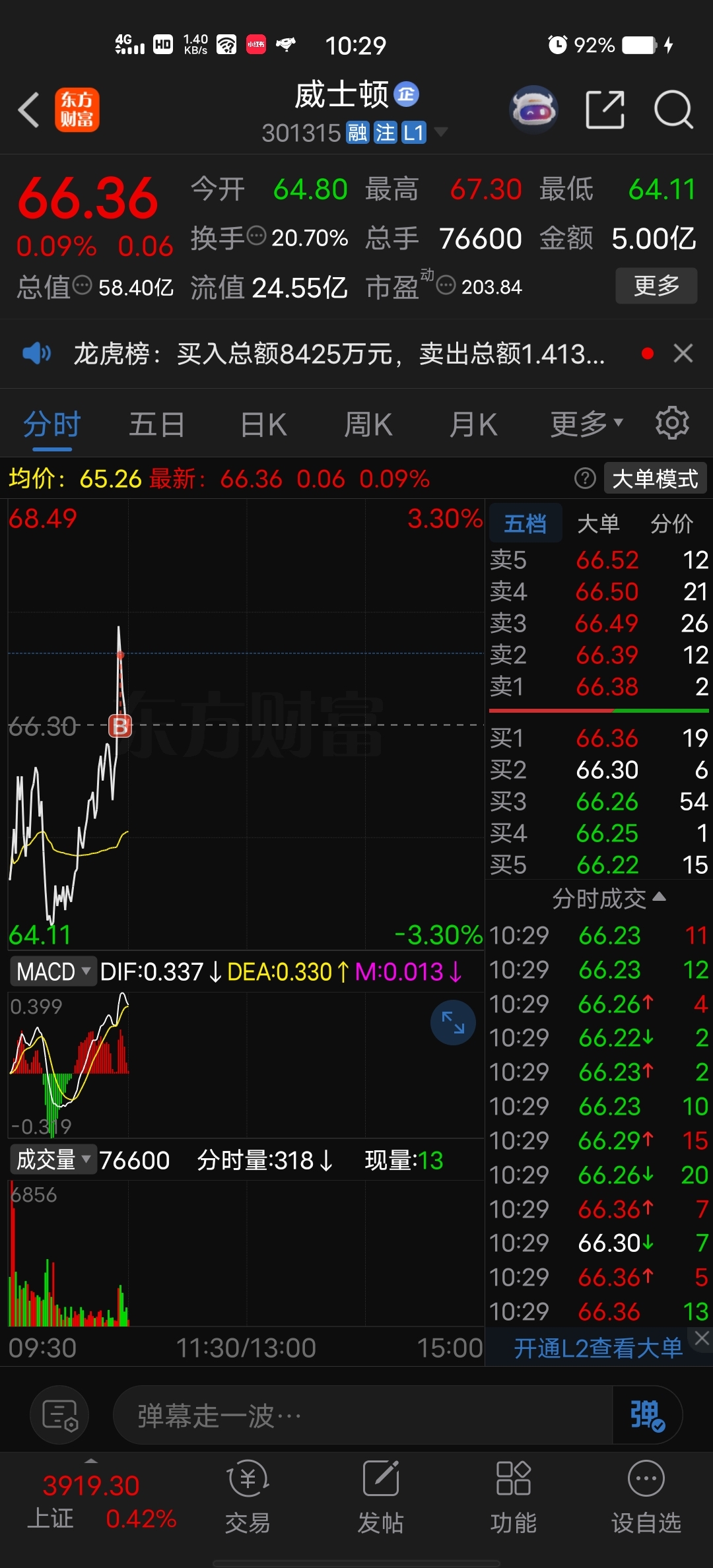Toggle 大单模式 mode
The width and height of the screenshot is (713, 1568).
pos(655,478)
